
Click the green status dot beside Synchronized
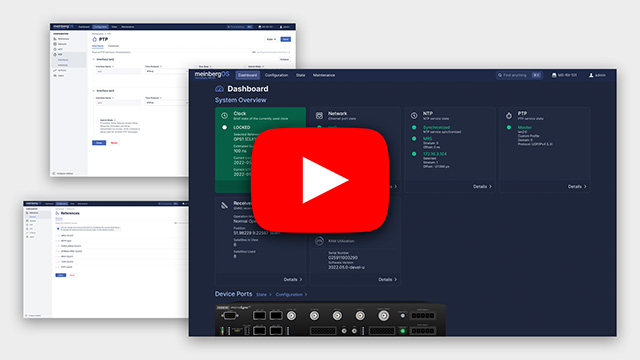pyautogui.click(x=414, y=127)
